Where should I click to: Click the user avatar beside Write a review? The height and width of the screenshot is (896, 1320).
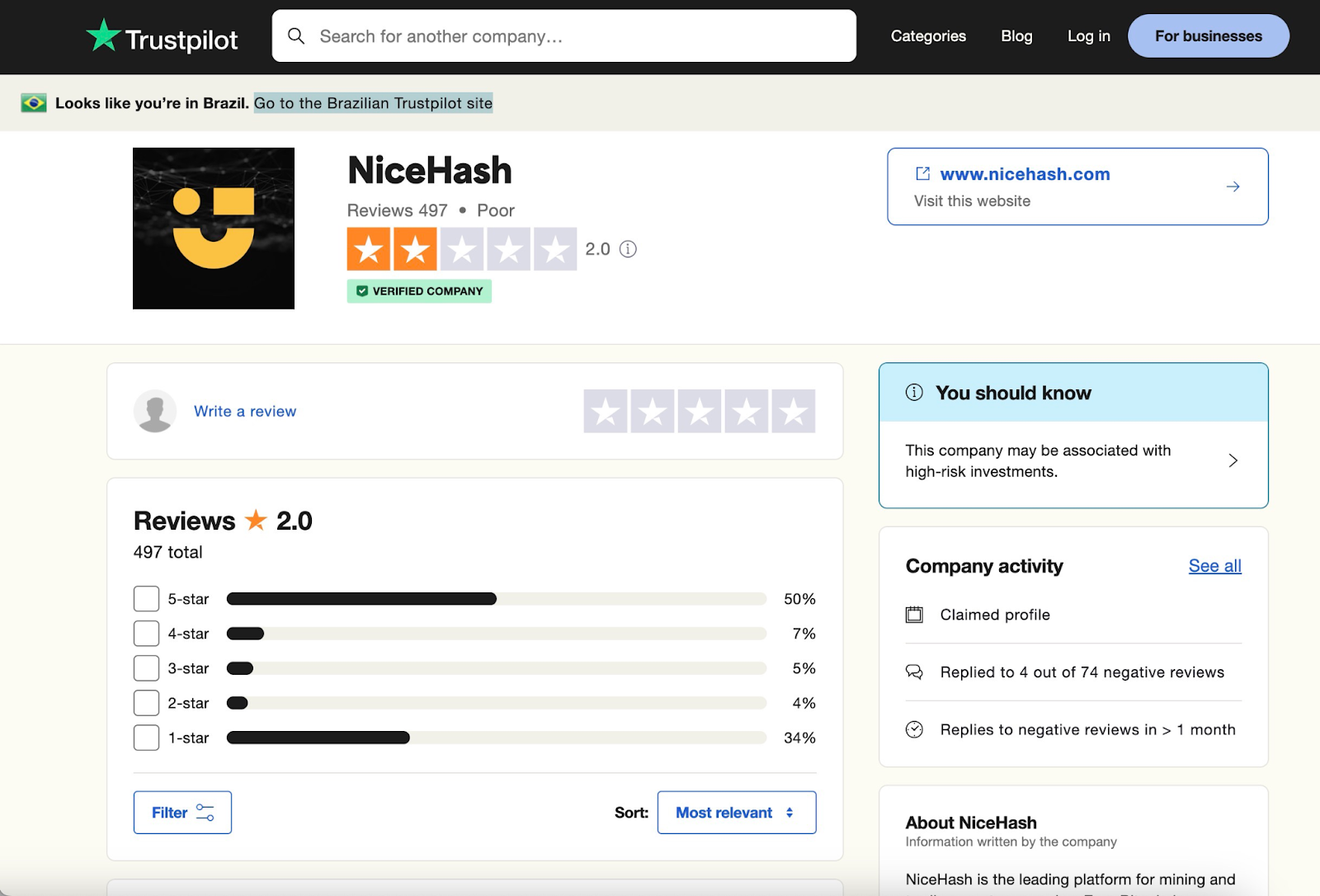coord(155,411)
